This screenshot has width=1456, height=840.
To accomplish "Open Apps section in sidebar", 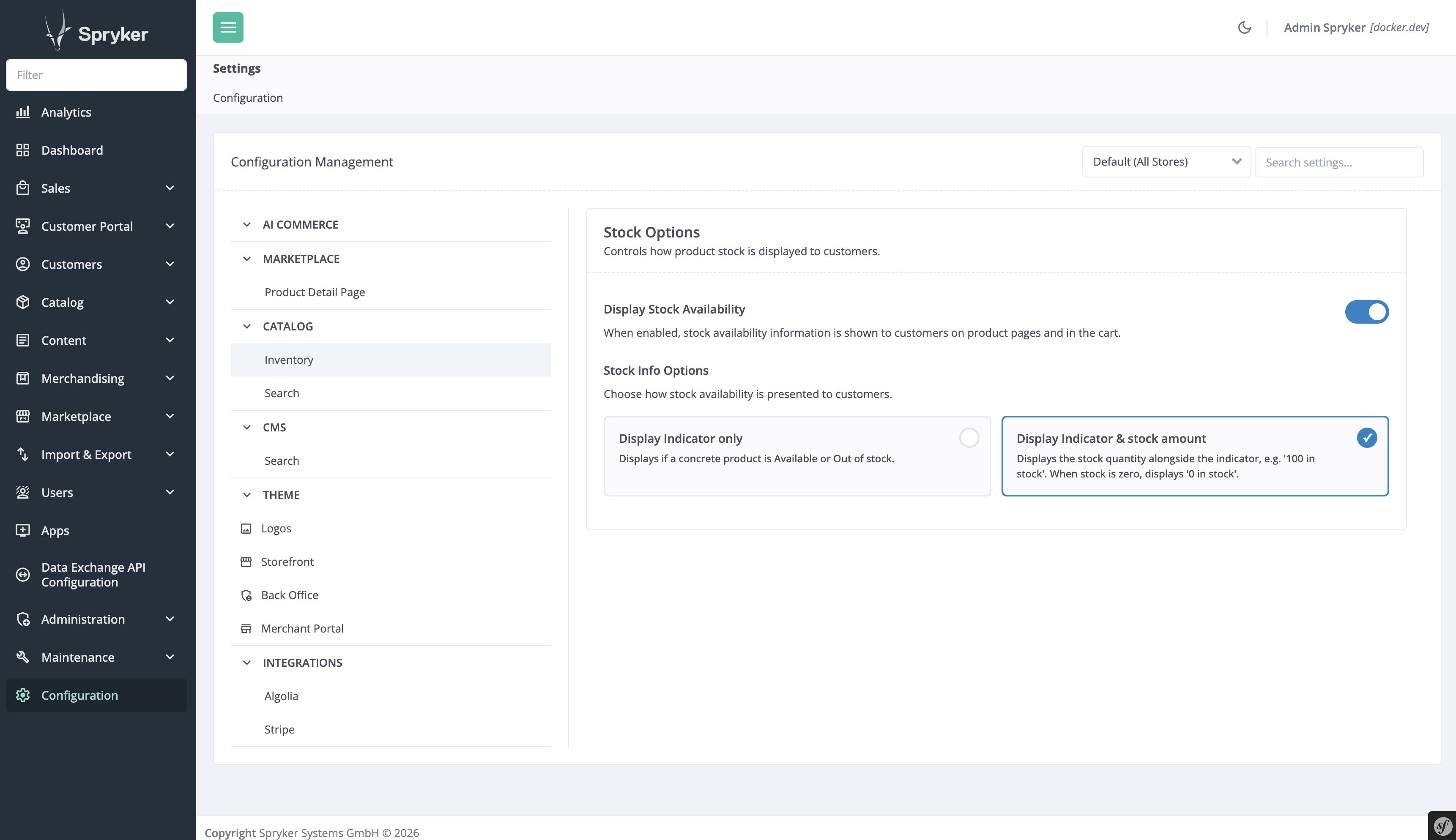I will click(x=55, y=530).
